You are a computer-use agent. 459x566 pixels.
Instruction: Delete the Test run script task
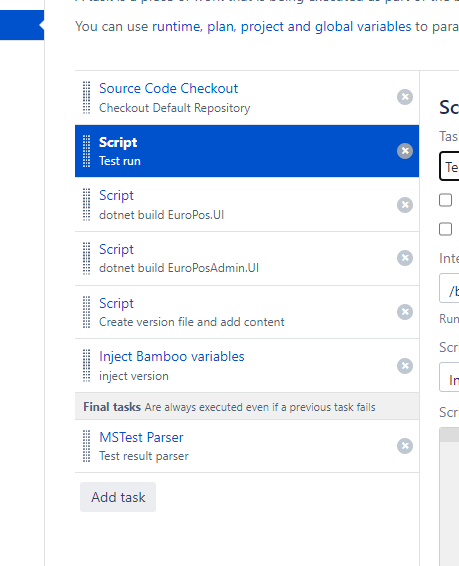[x=405, y=151]
